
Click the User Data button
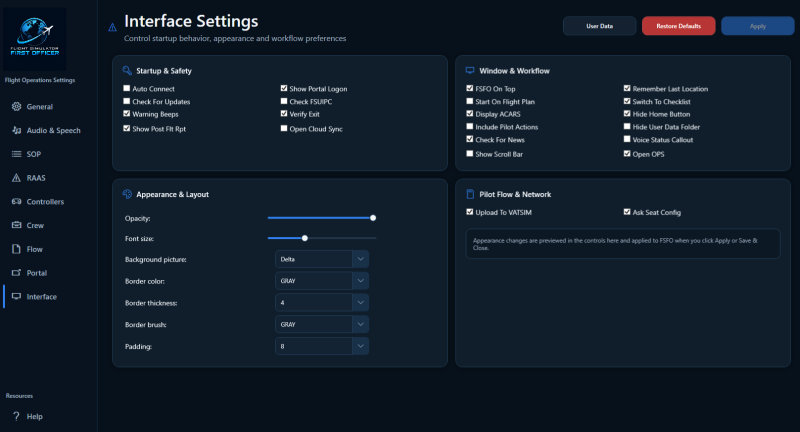599,26
